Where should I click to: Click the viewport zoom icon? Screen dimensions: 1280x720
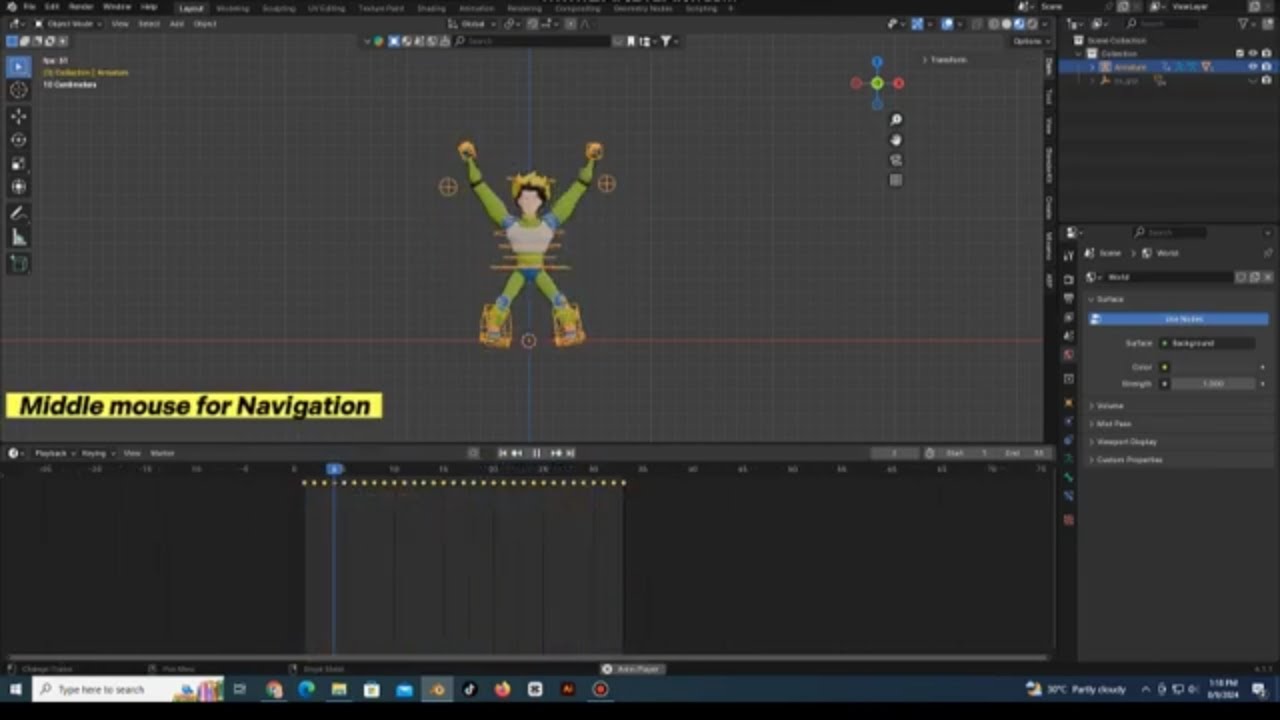[895, 120]
